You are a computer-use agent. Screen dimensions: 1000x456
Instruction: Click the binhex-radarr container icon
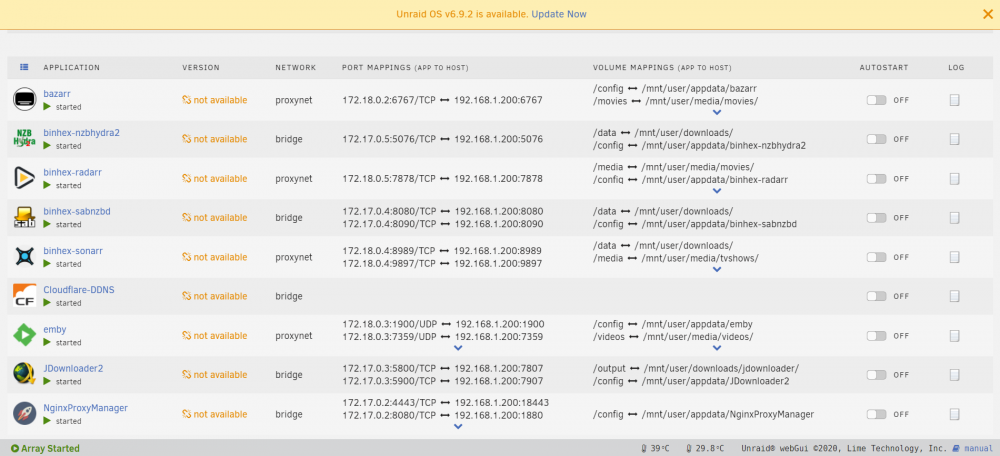pyautogui.click(x=25, y=178)
